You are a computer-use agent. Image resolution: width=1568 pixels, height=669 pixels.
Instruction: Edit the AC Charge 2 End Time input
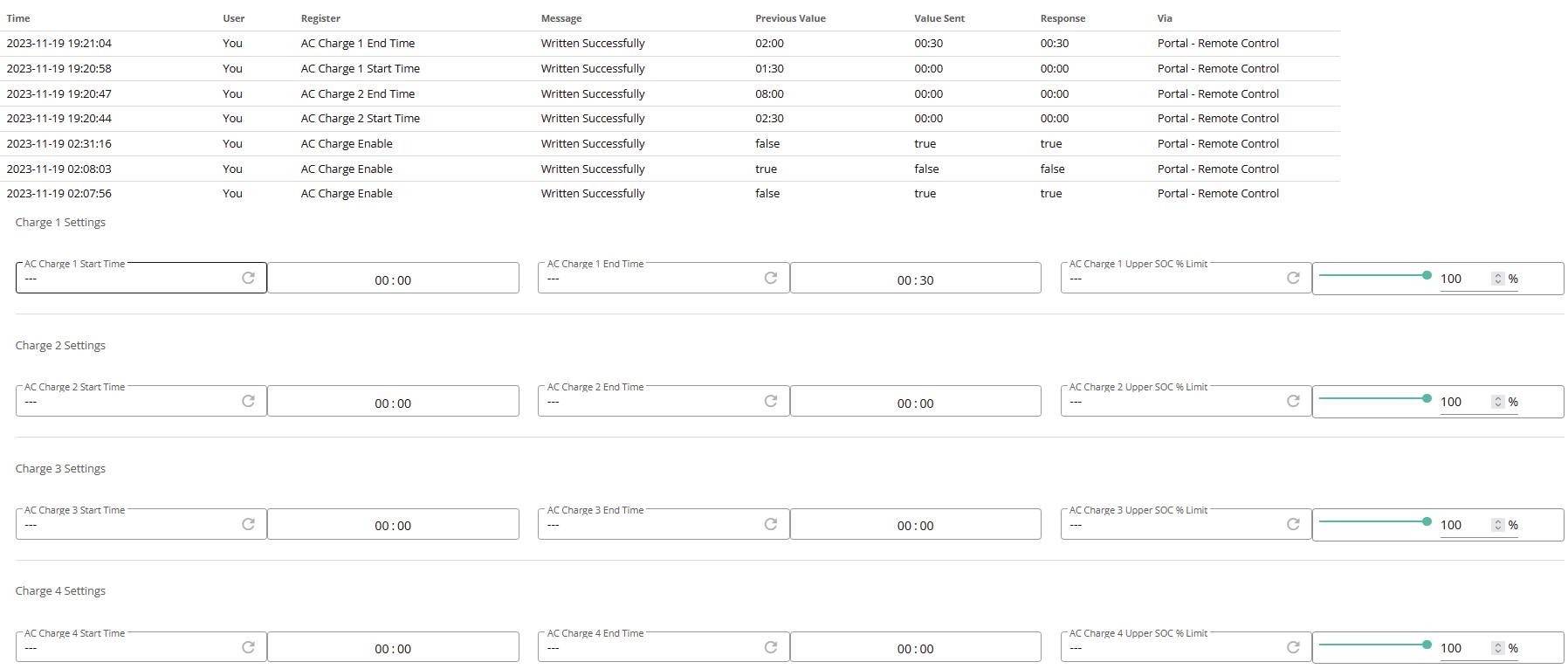tap(915, 402)
